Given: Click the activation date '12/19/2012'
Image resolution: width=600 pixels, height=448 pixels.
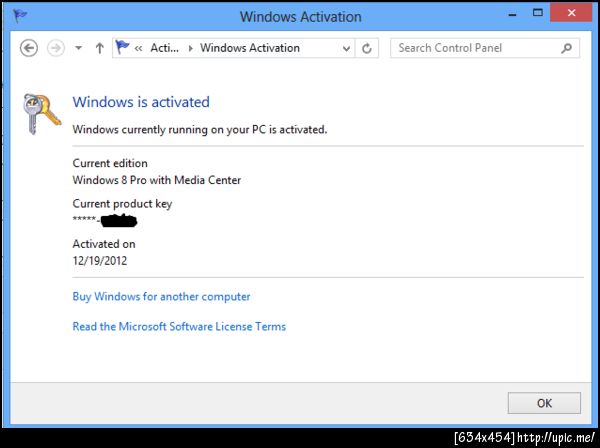Looking at the screenshot, I should (x=100, y=261).
